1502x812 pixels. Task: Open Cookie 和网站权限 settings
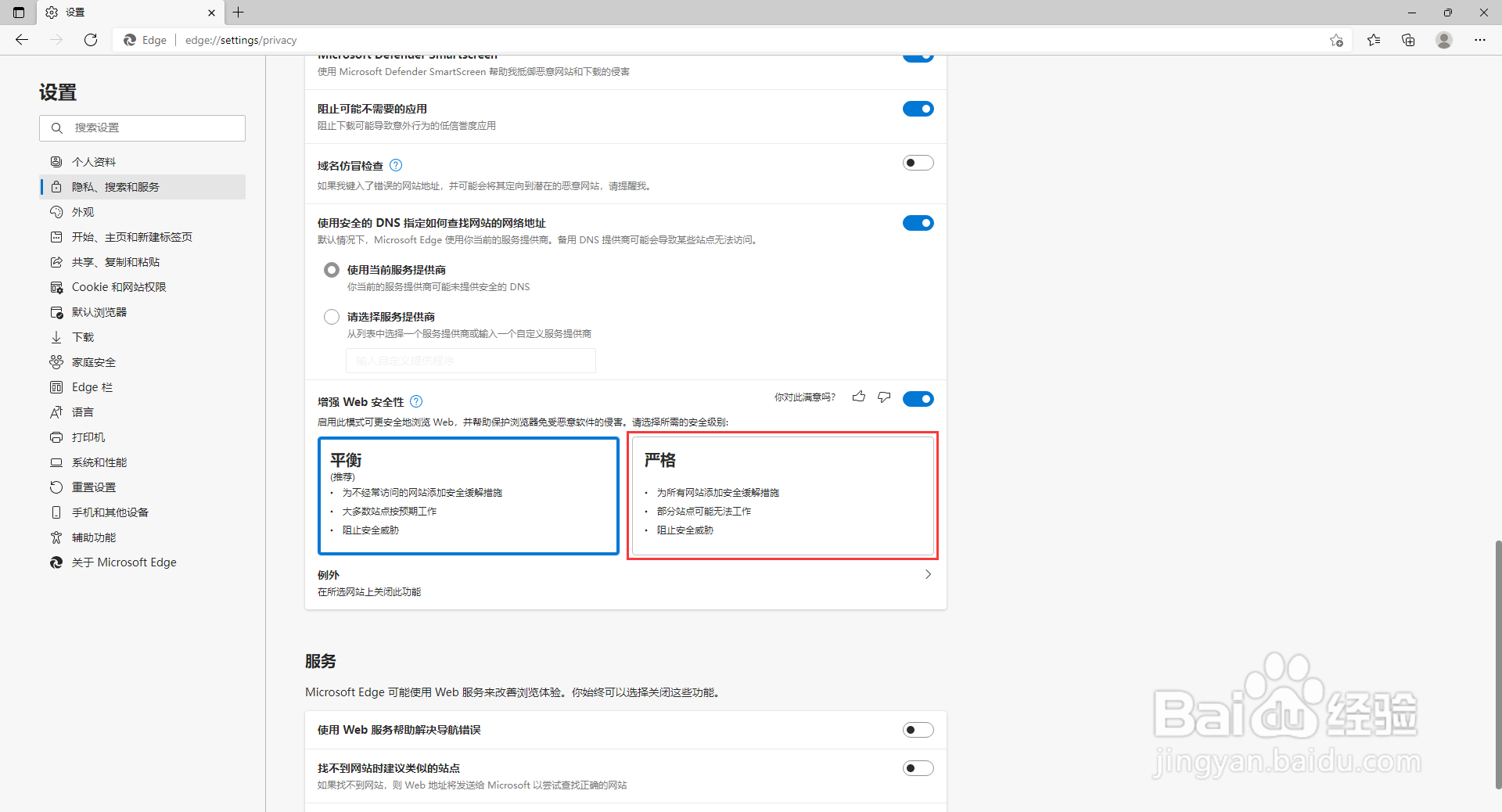coord(142,287)
